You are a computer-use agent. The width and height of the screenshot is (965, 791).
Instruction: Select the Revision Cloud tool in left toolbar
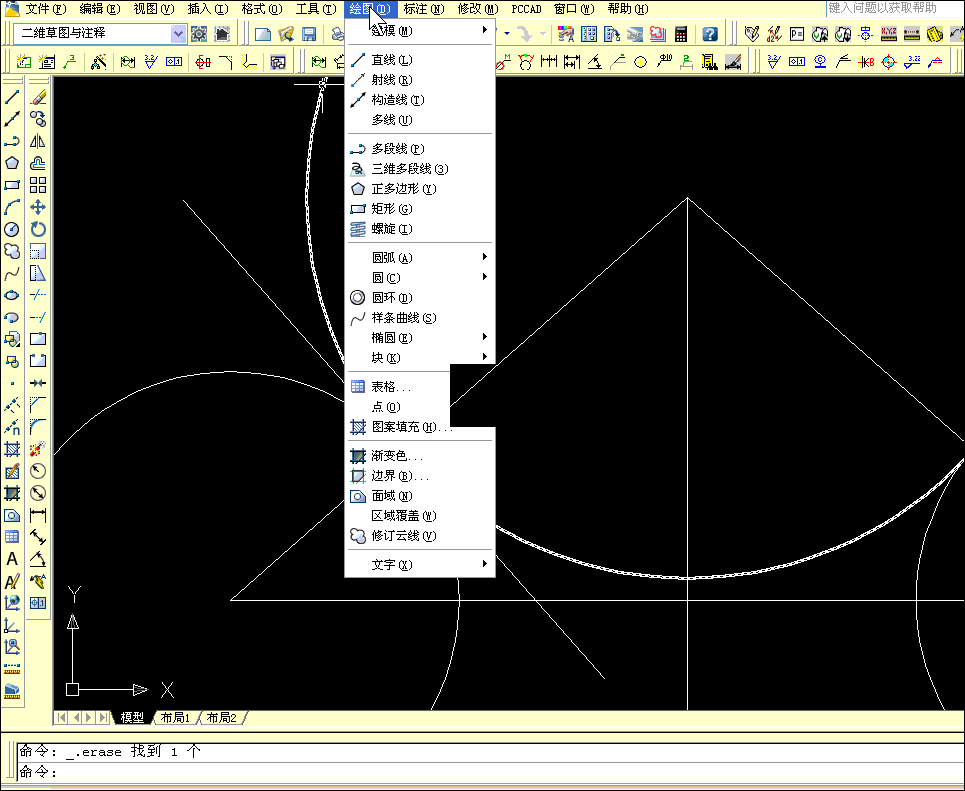(x=12, y=251)
